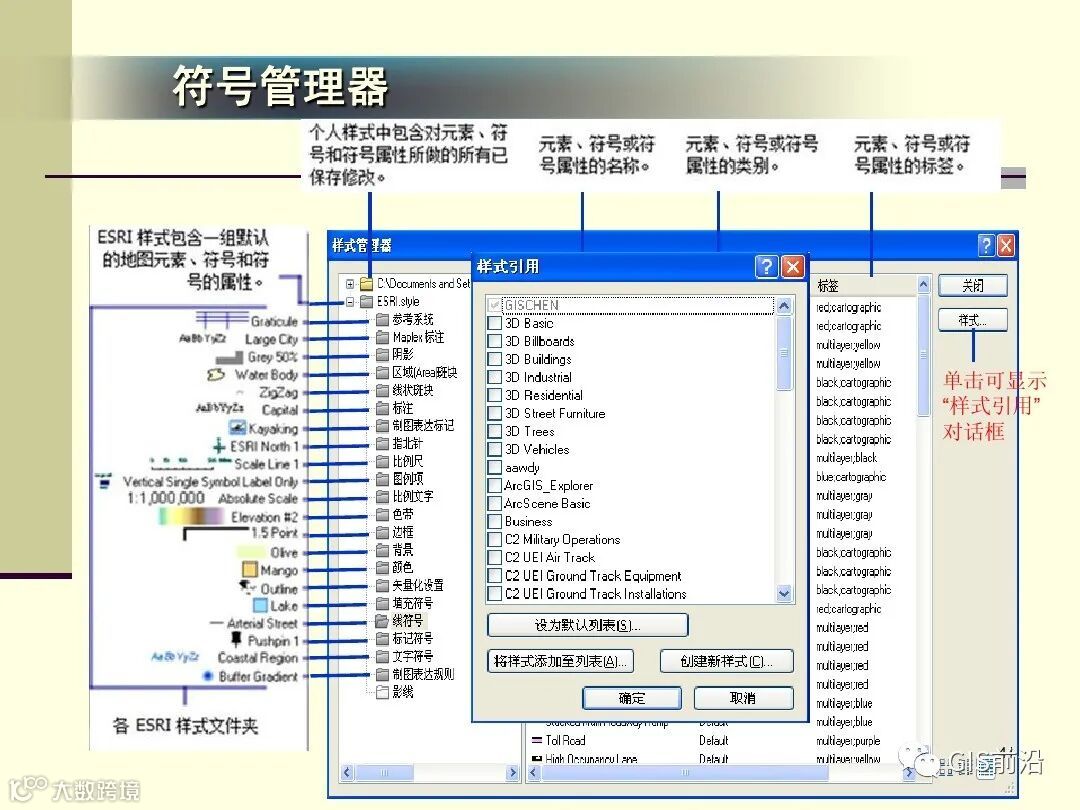Toggle the ArcGIS_Explorer checkbox
Image resolution: width=1080 pixels, height=810 pixels.
[495, 486]
